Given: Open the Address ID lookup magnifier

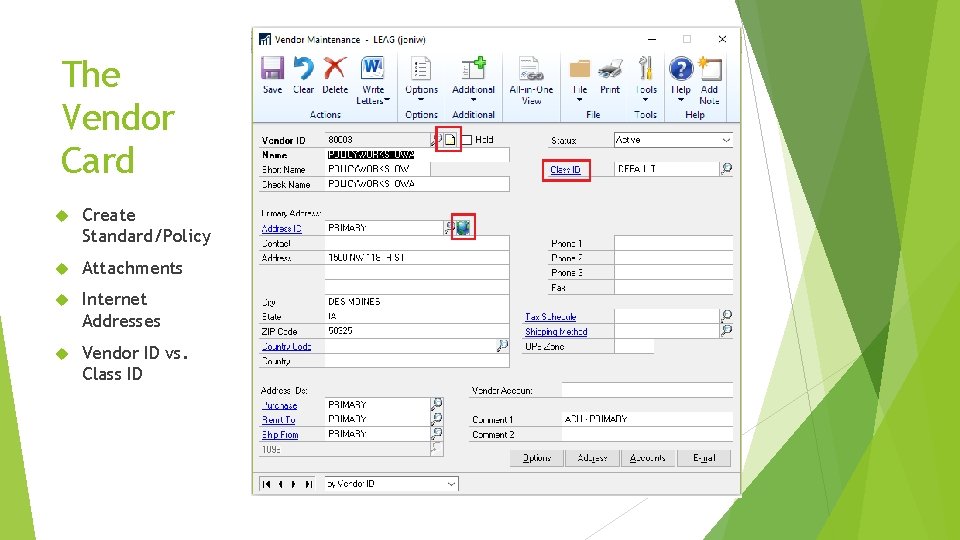Looking at the screenshot, I should tap(448, 228).
